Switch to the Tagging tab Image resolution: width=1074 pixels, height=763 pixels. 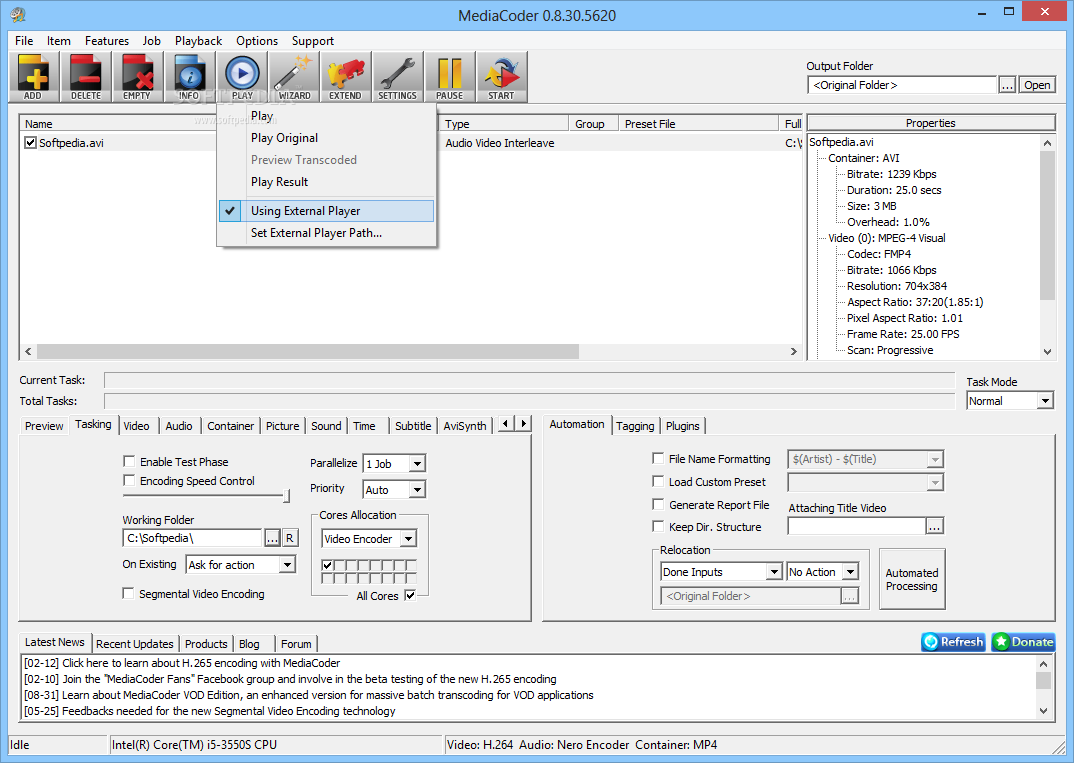[x=635, y=425]
